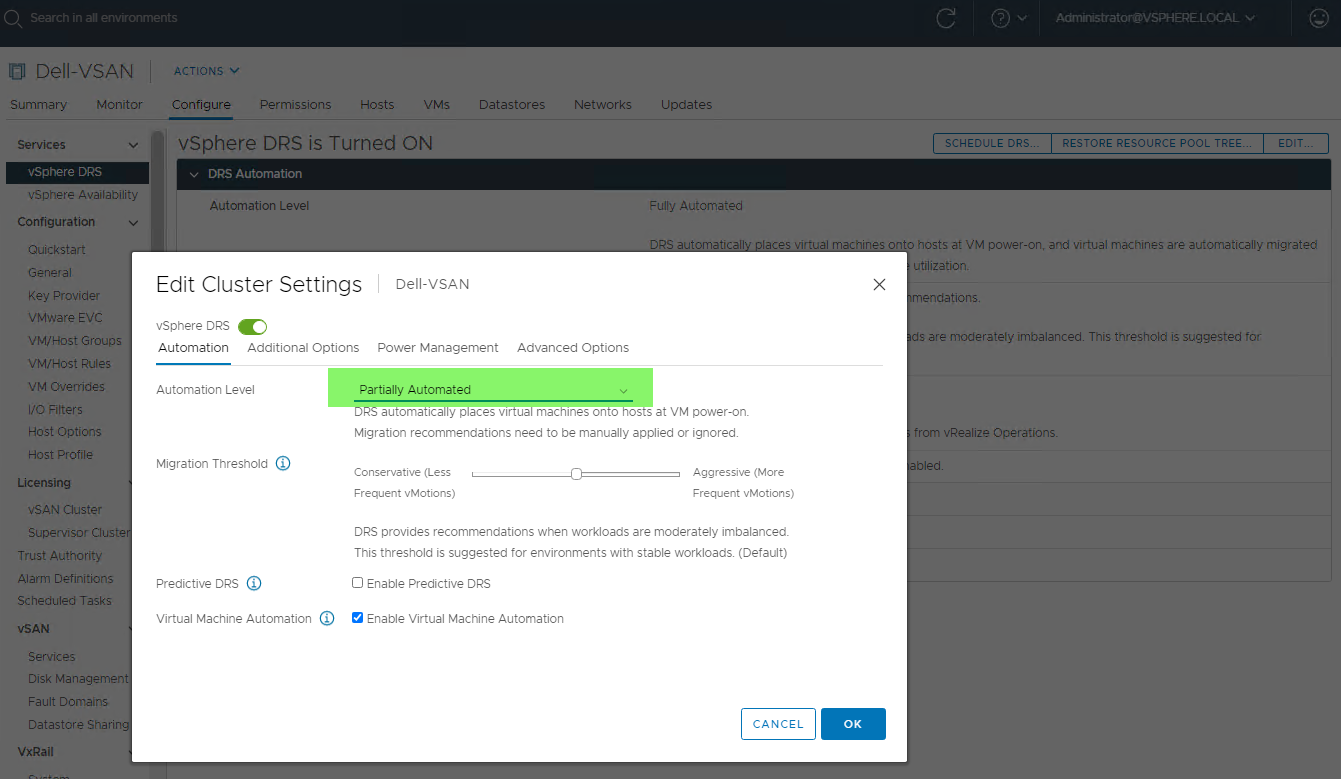Click the Virtual Machine Automation info icon
The width and height of the screenshot is (1341, 779).
coord(327,618)
